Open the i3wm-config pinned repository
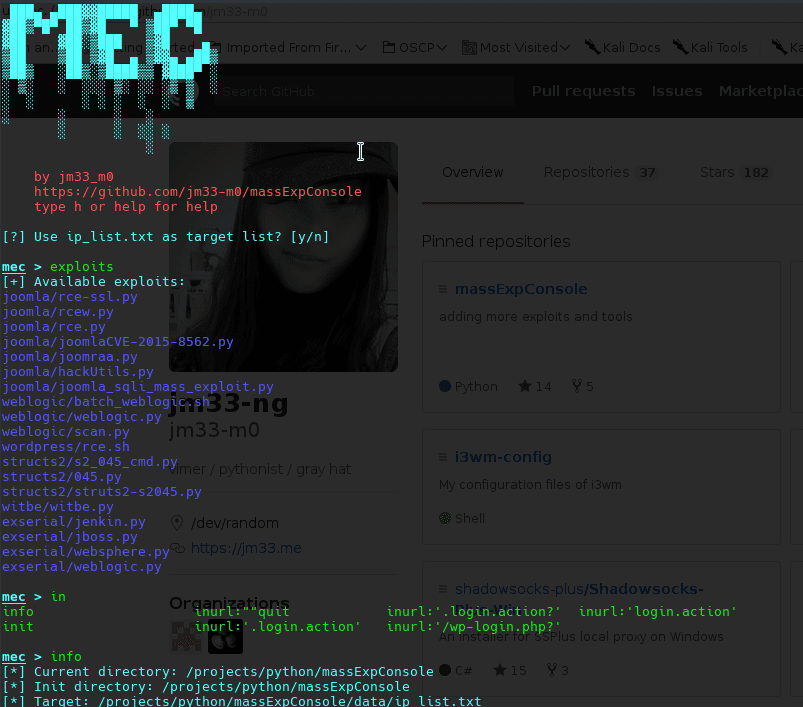 (x=503, y=457)
